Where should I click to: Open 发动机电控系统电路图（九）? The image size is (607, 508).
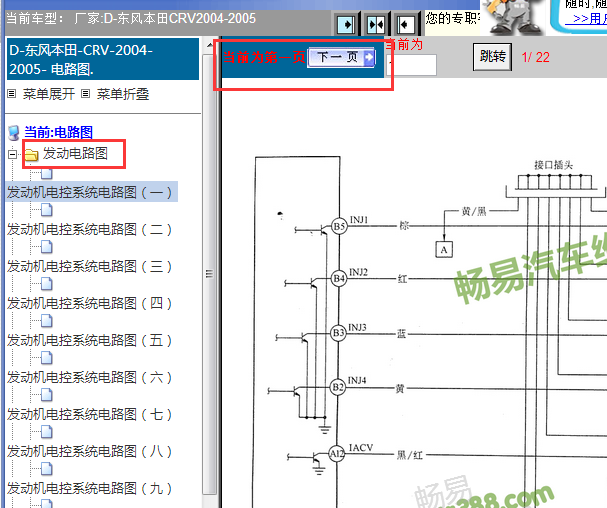tap(89, 488)
